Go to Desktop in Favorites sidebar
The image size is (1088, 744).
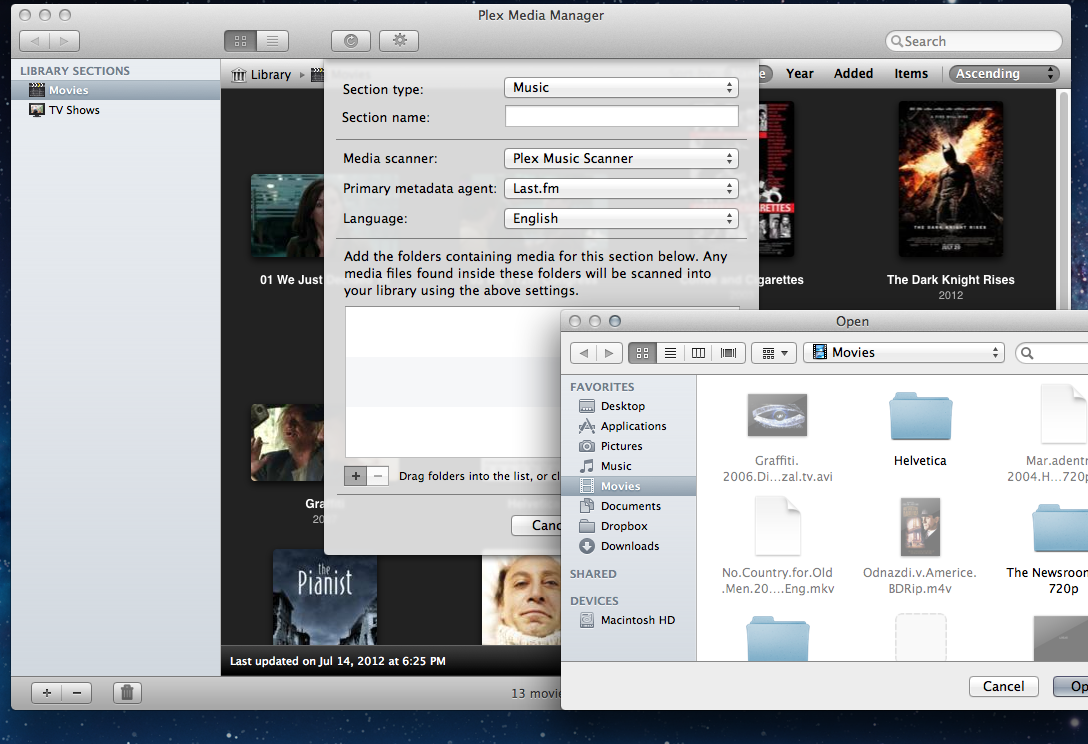click(x=629, y=406)
